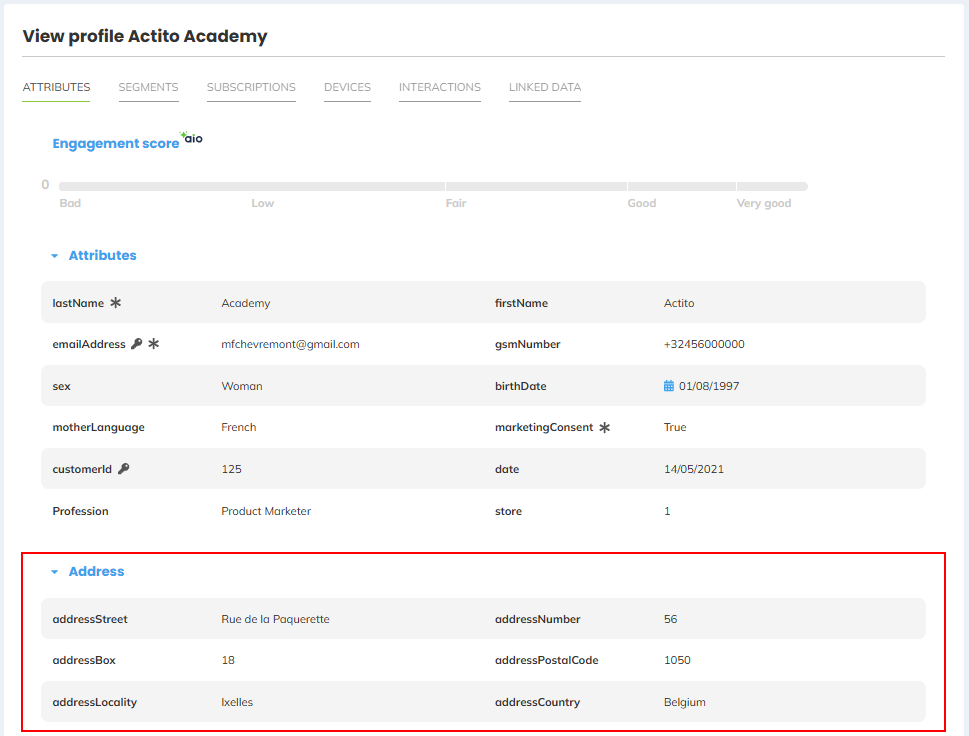Click the 'Very good' scale label
Viewport: 969px width, 736px height.
764,203
